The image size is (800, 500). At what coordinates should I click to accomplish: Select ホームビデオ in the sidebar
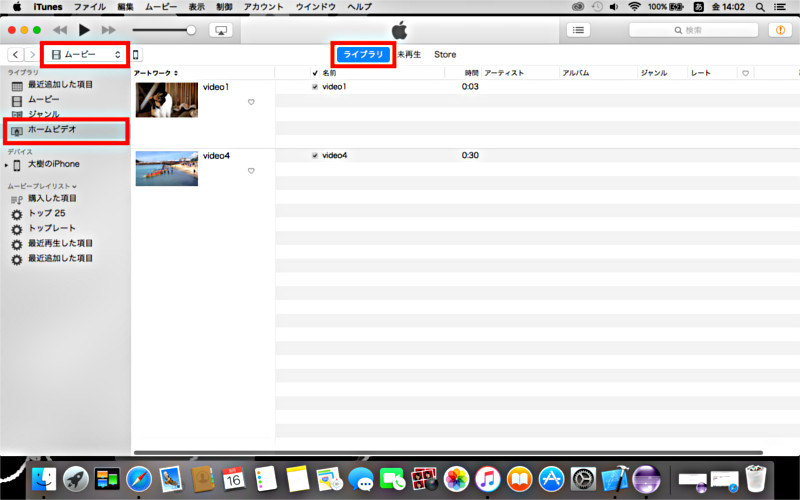(65, 130)
